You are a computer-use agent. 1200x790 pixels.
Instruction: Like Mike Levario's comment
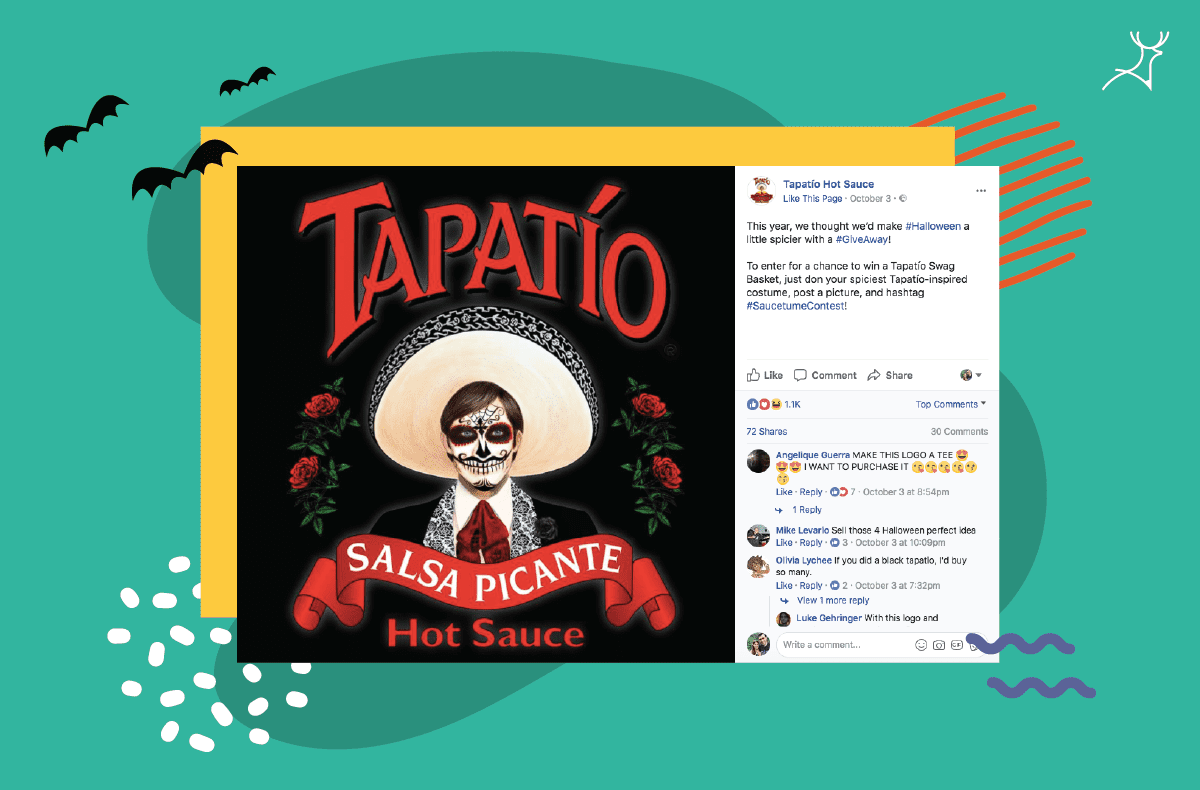click(784, 543)
